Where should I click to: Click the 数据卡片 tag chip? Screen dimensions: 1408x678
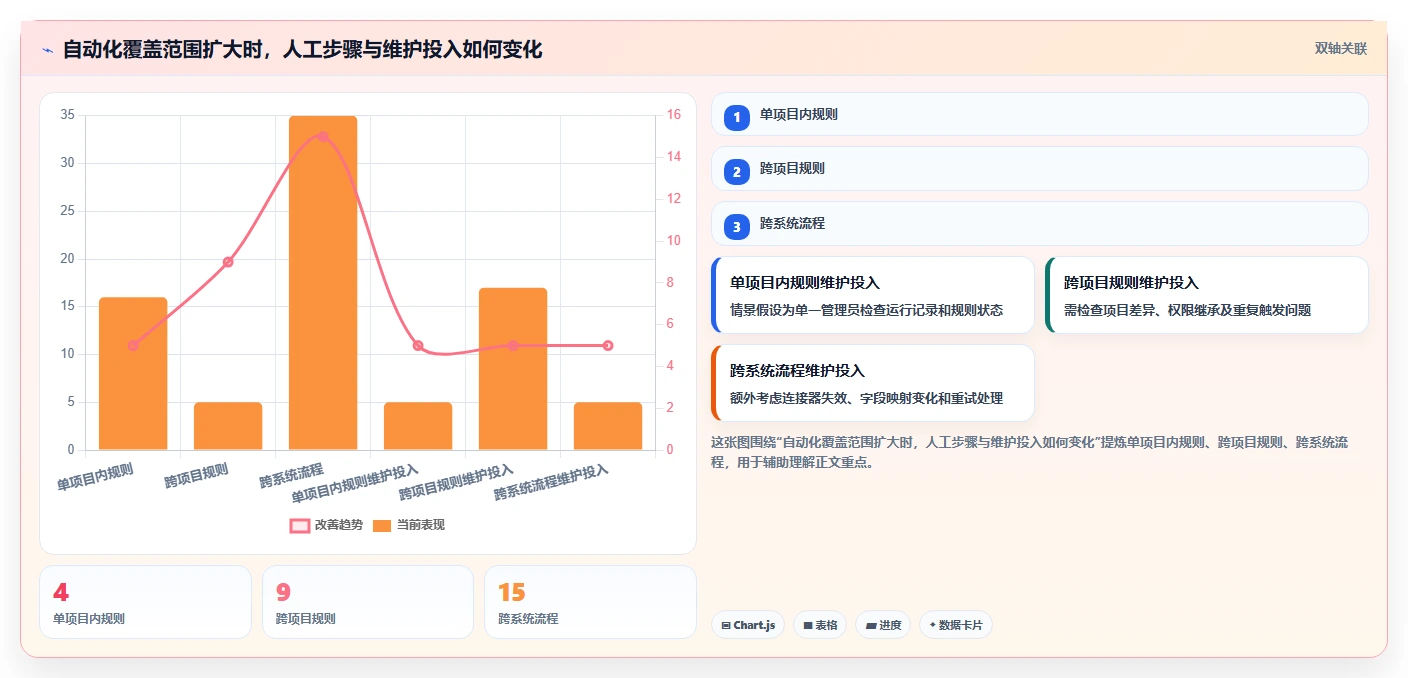coord(956,625)
